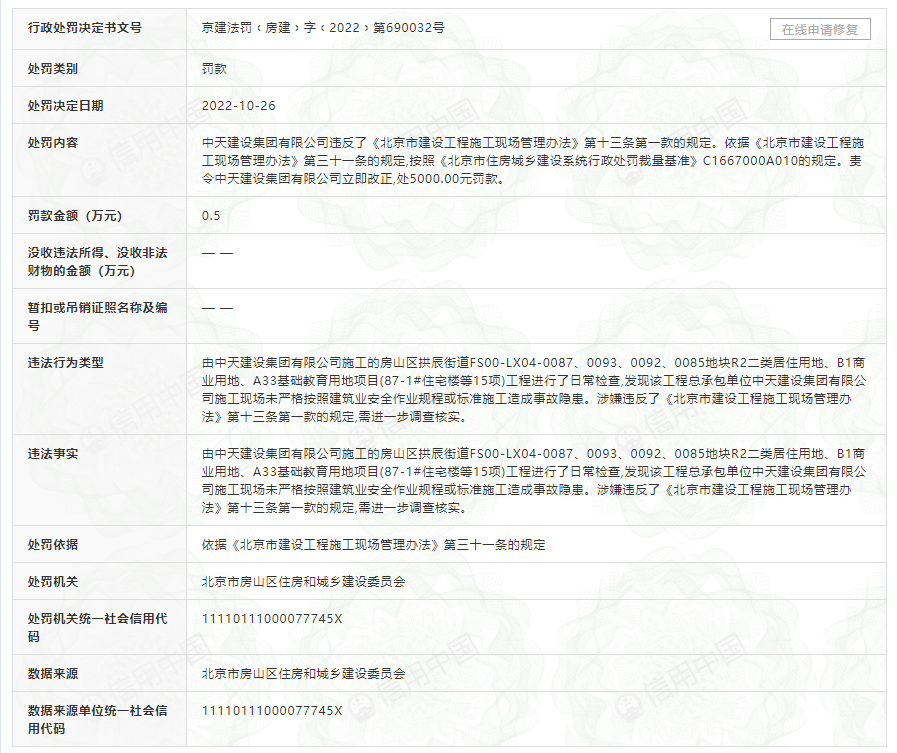
Task: Select the date 2022-10-26
Action: click(239, 105)
